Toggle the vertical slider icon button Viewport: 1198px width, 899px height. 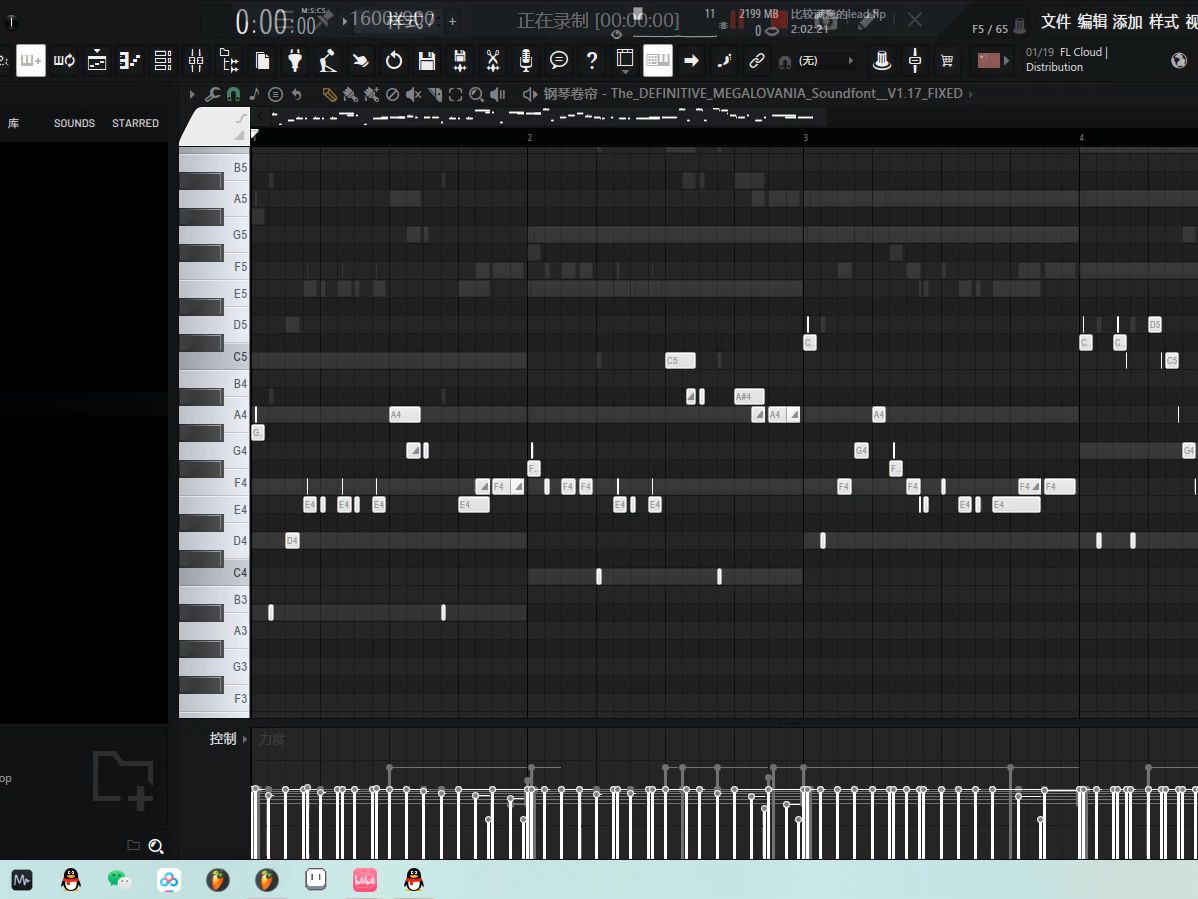click(x=915, y=60)
